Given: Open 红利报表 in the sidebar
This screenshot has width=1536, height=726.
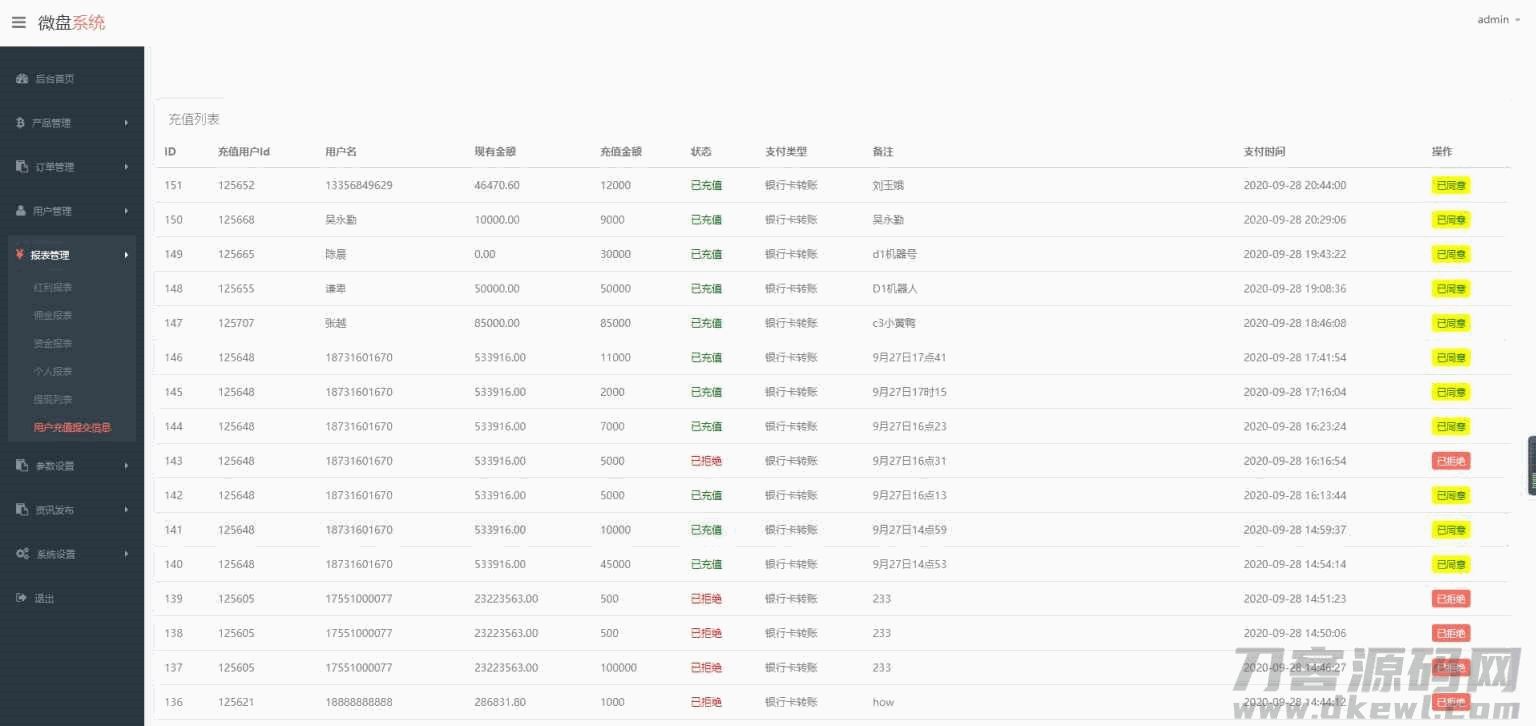Looking at the screenshot, I should coord(53,287).
